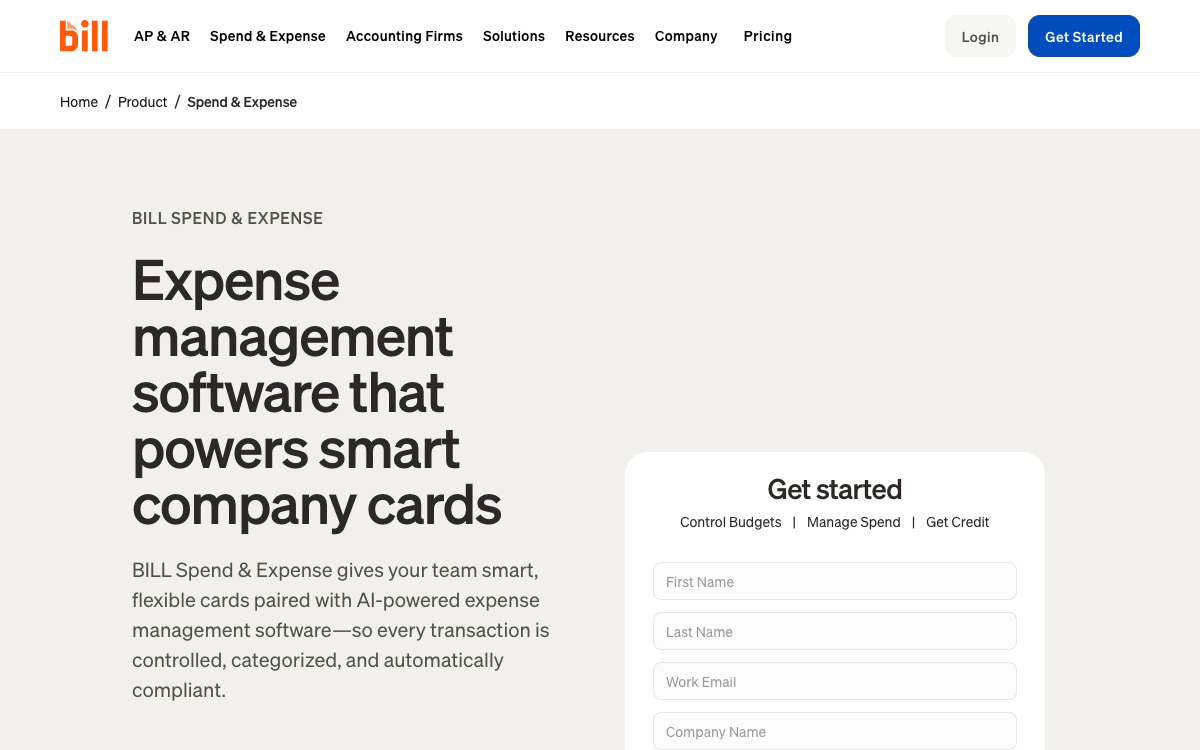Focus the Work Email field
This screenshot has width=1200, height=750.
tap(835, 681)
